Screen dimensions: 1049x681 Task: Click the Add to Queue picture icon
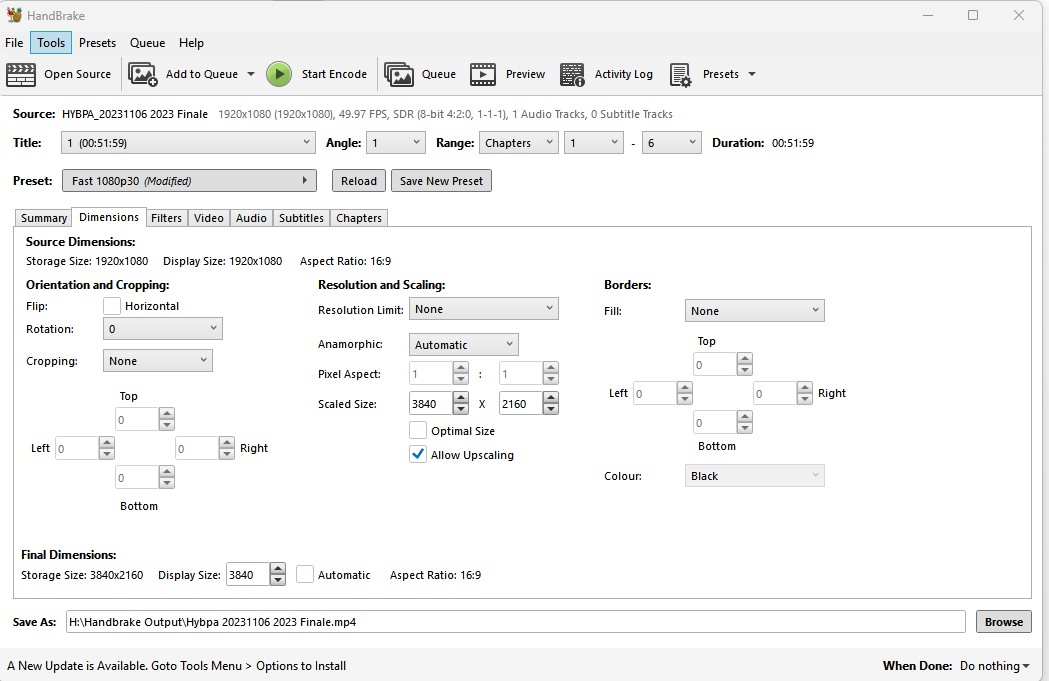click(143, 74)
